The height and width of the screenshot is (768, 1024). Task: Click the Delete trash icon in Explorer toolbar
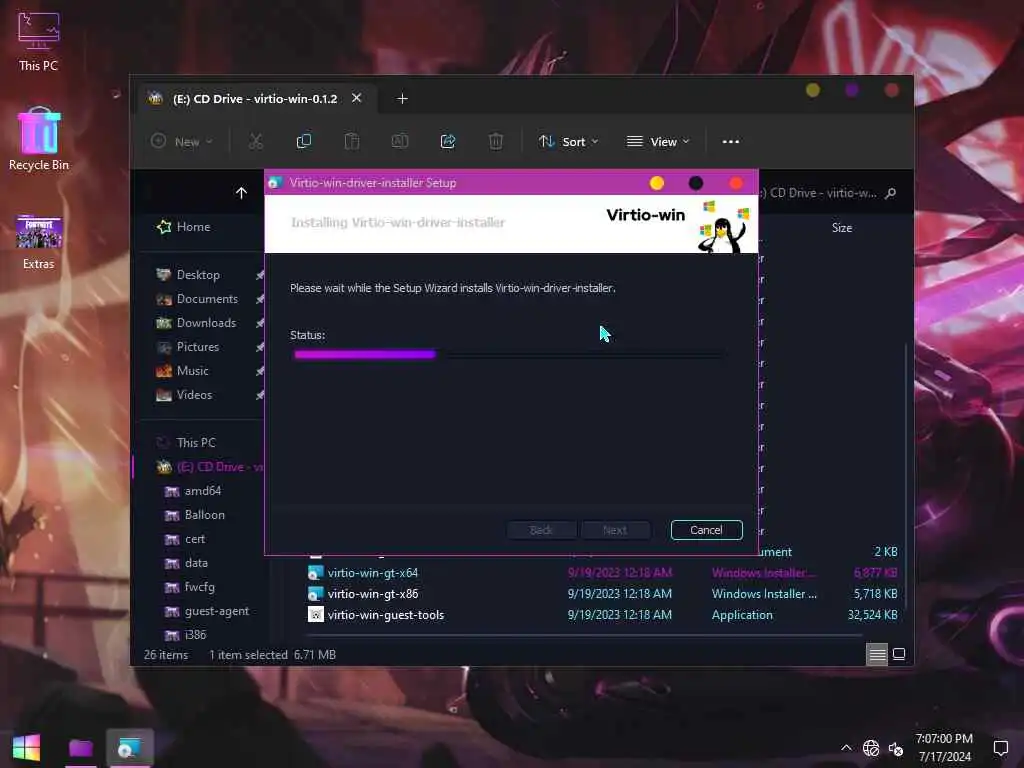tap(496, 142)
